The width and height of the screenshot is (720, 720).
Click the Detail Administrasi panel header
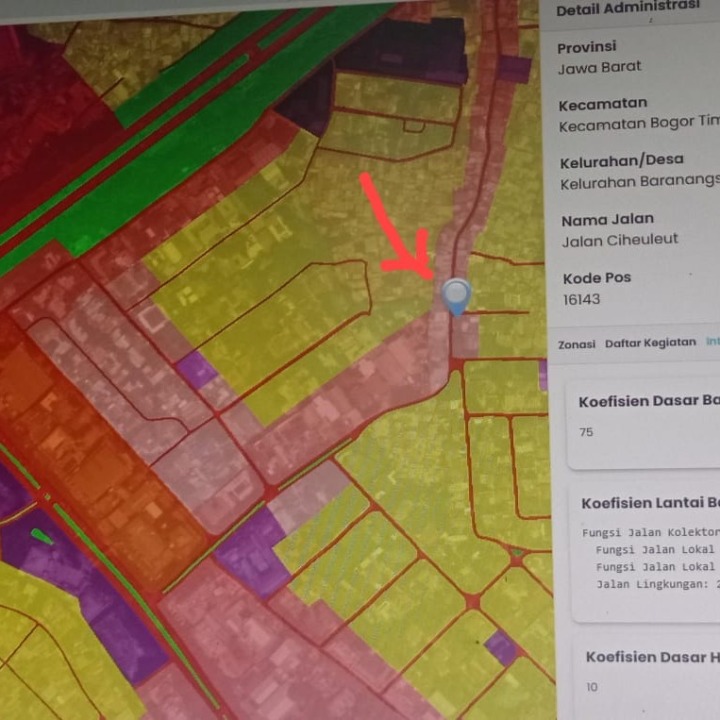point(628,11)
